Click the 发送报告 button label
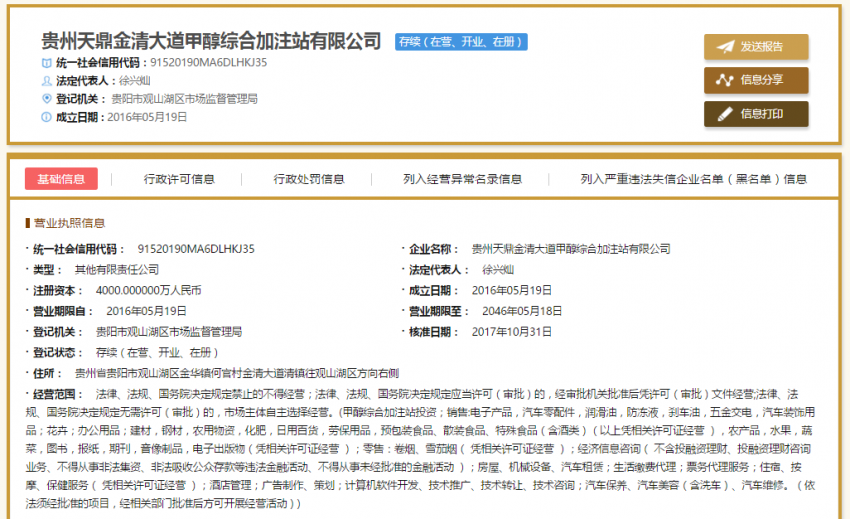Viewport: 850px width, 519px height. (762, 47)
